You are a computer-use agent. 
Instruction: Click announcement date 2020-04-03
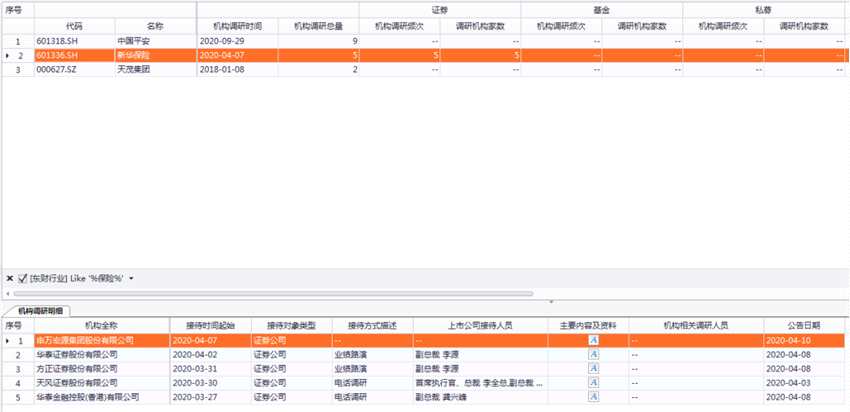(x=805, y=383)
